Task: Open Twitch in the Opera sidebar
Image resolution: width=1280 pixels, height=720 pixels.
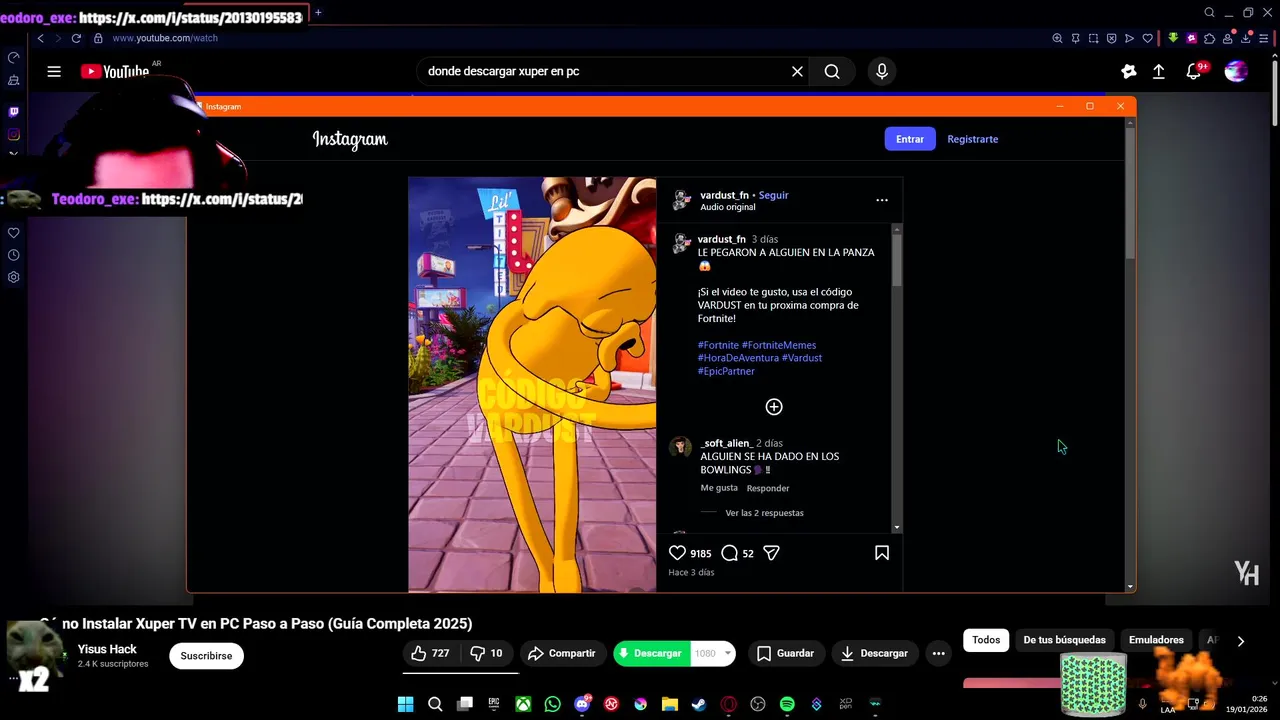Action: [x=13, y=112]
